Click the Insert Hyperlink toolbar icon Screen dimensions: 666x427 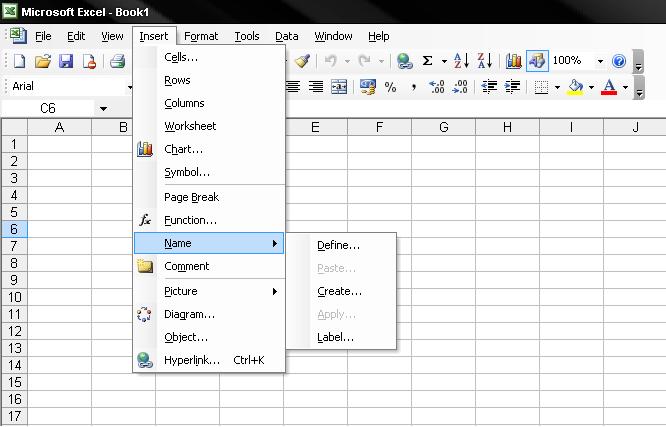pyautogui.click(x=404, y=61)
